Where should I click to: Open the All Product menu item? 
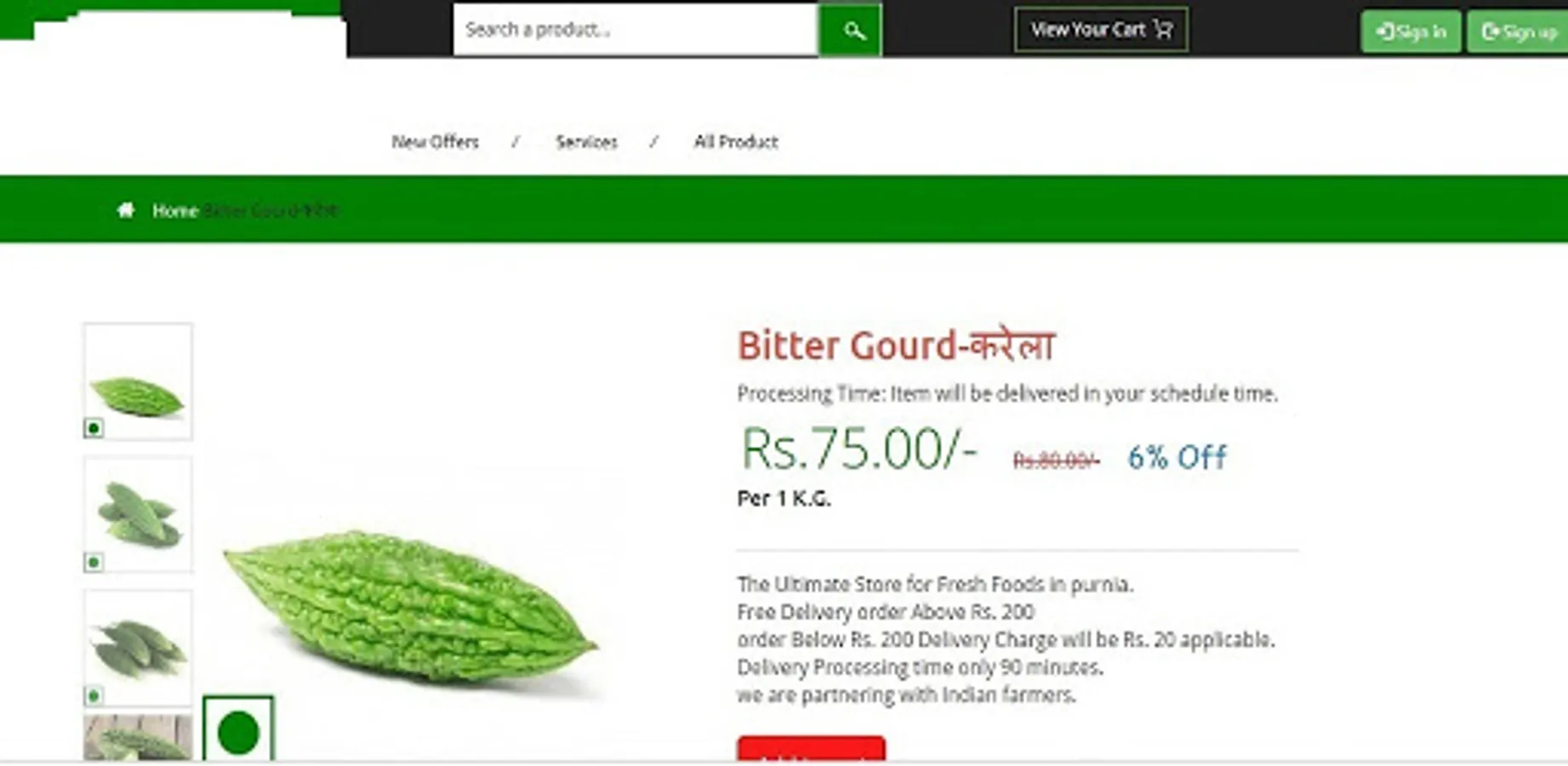click(736, 142)
